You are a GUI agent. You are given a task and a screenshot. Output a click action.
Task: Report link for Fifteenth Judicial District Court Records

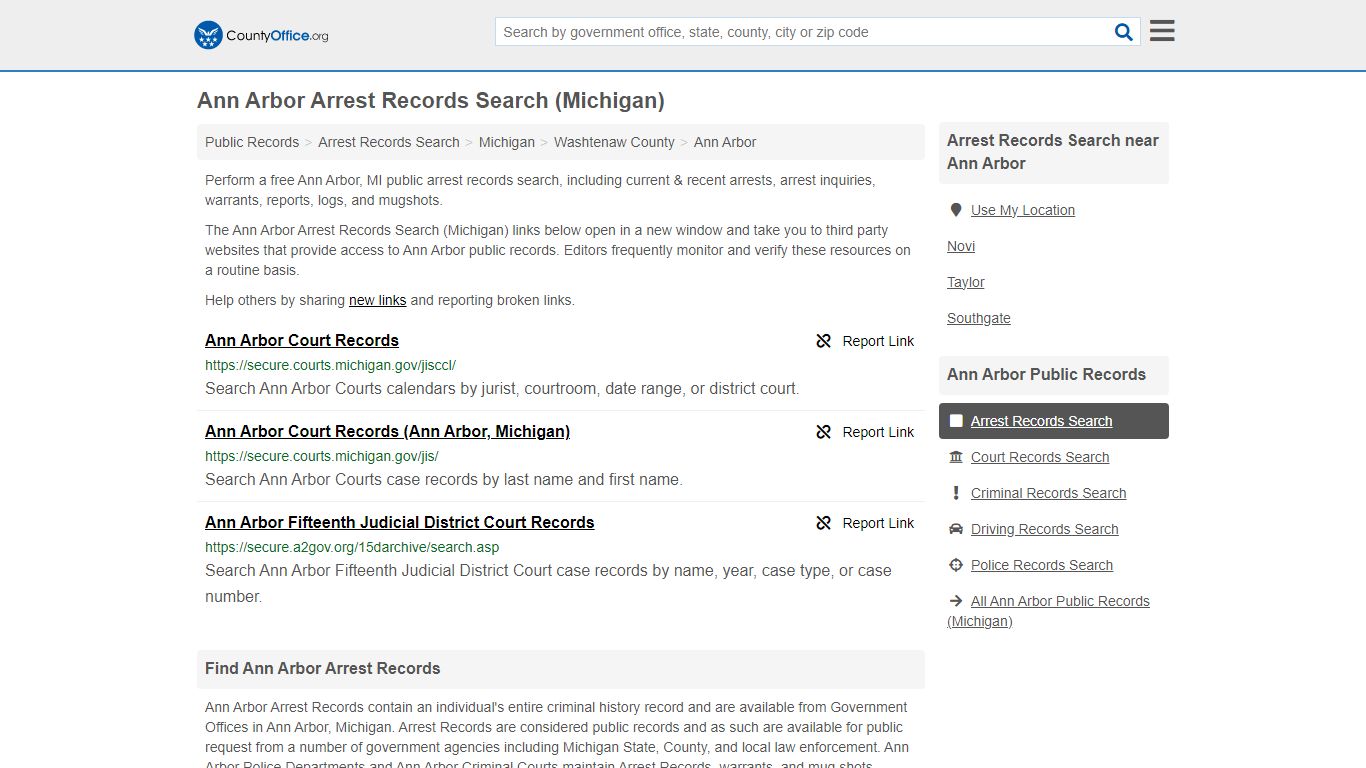[x=878, y=523]
